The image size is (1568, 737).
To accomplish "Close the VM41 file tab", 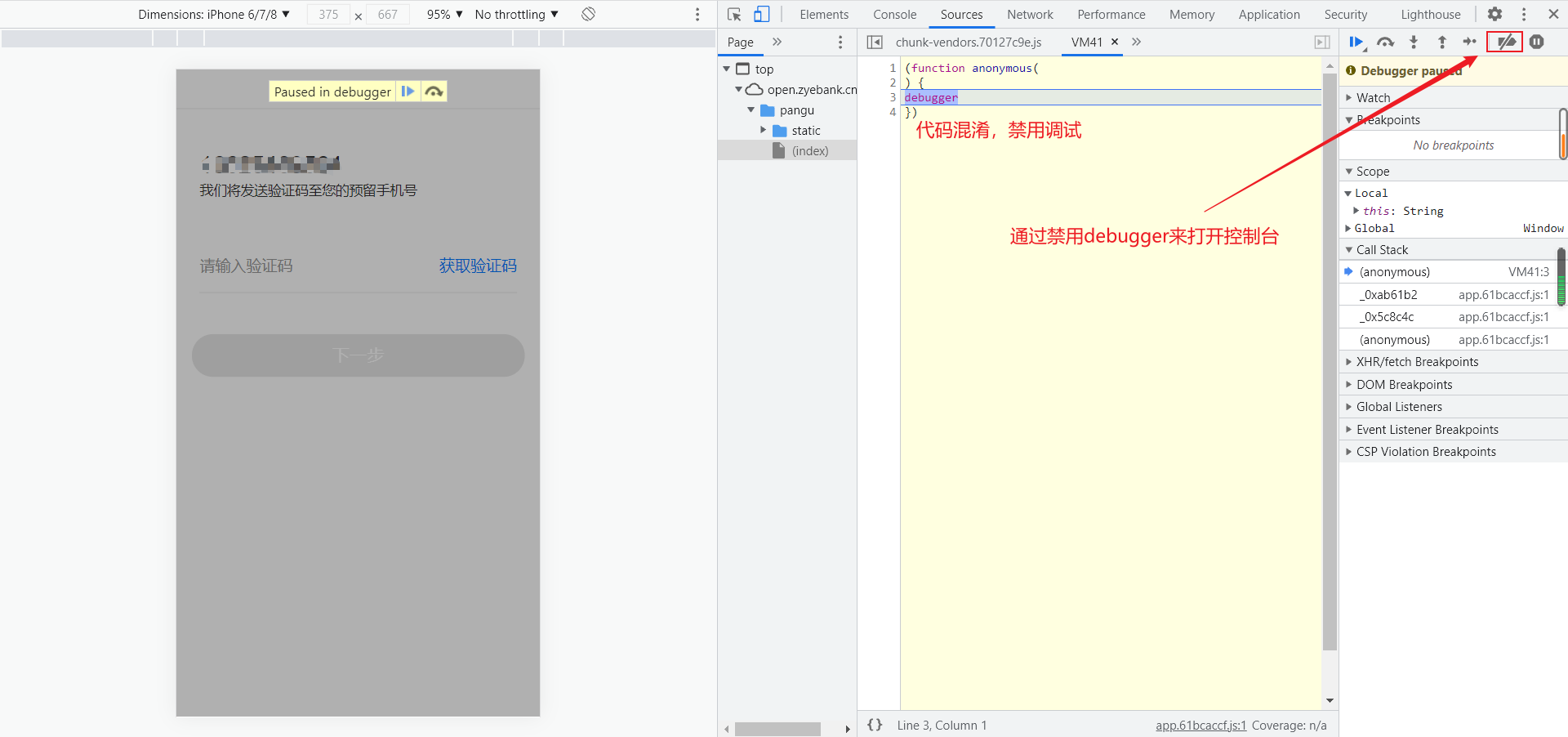I will [1115, 42].
